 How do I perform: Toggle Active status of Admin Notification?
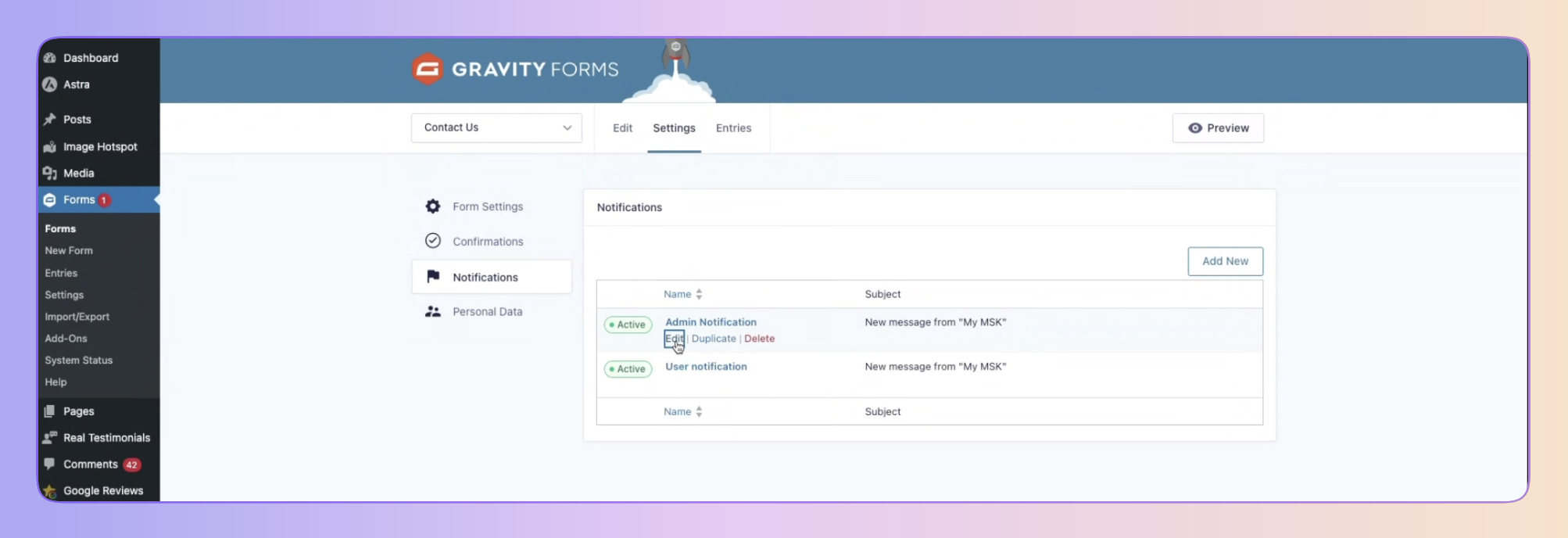tap(628, 325)
